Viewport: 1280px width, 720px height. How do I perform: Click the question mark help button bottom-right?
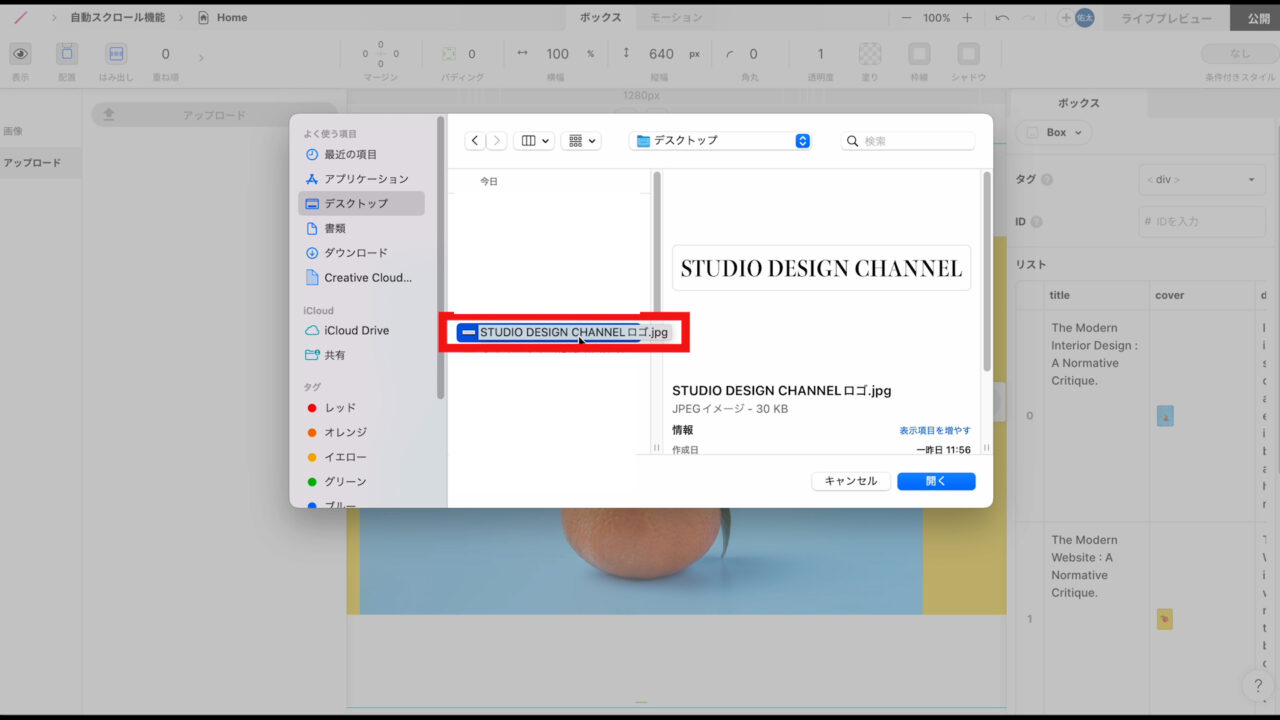coord(1257,686)
